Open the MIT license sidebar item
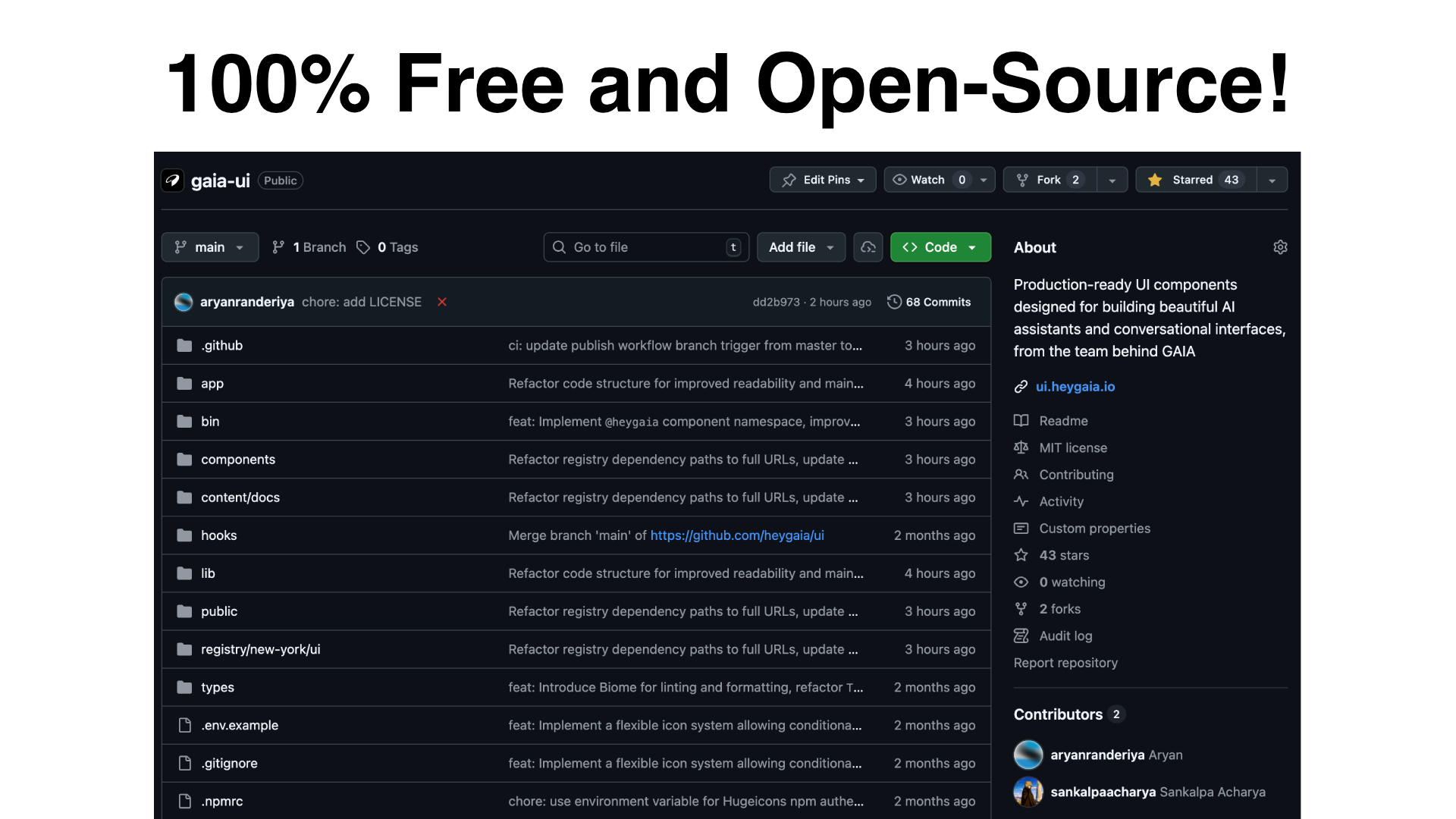The image size is (1456, 819). tap(1072, 447)
